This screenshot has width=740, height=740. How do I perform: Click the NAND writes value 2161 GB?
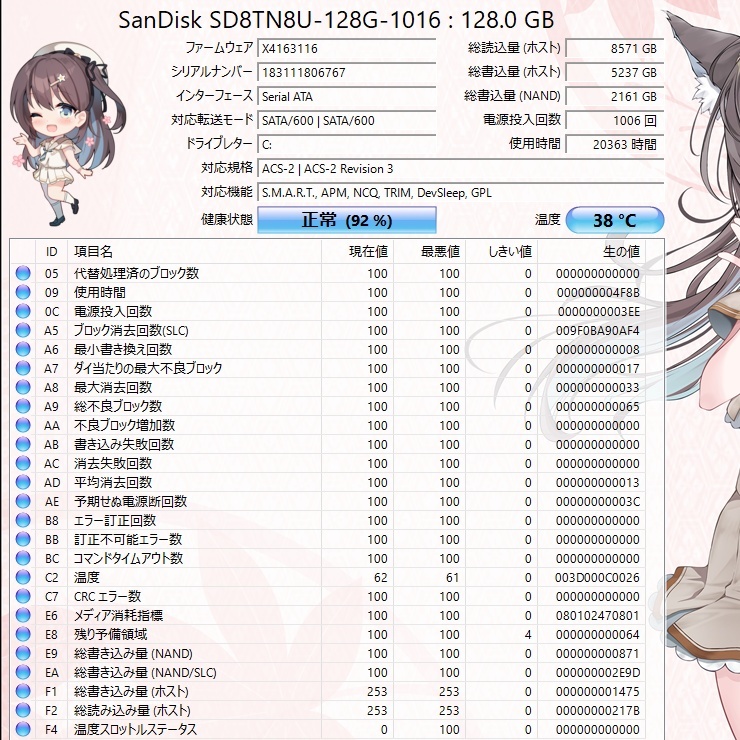pyautogui.click(x=614, y=96)
